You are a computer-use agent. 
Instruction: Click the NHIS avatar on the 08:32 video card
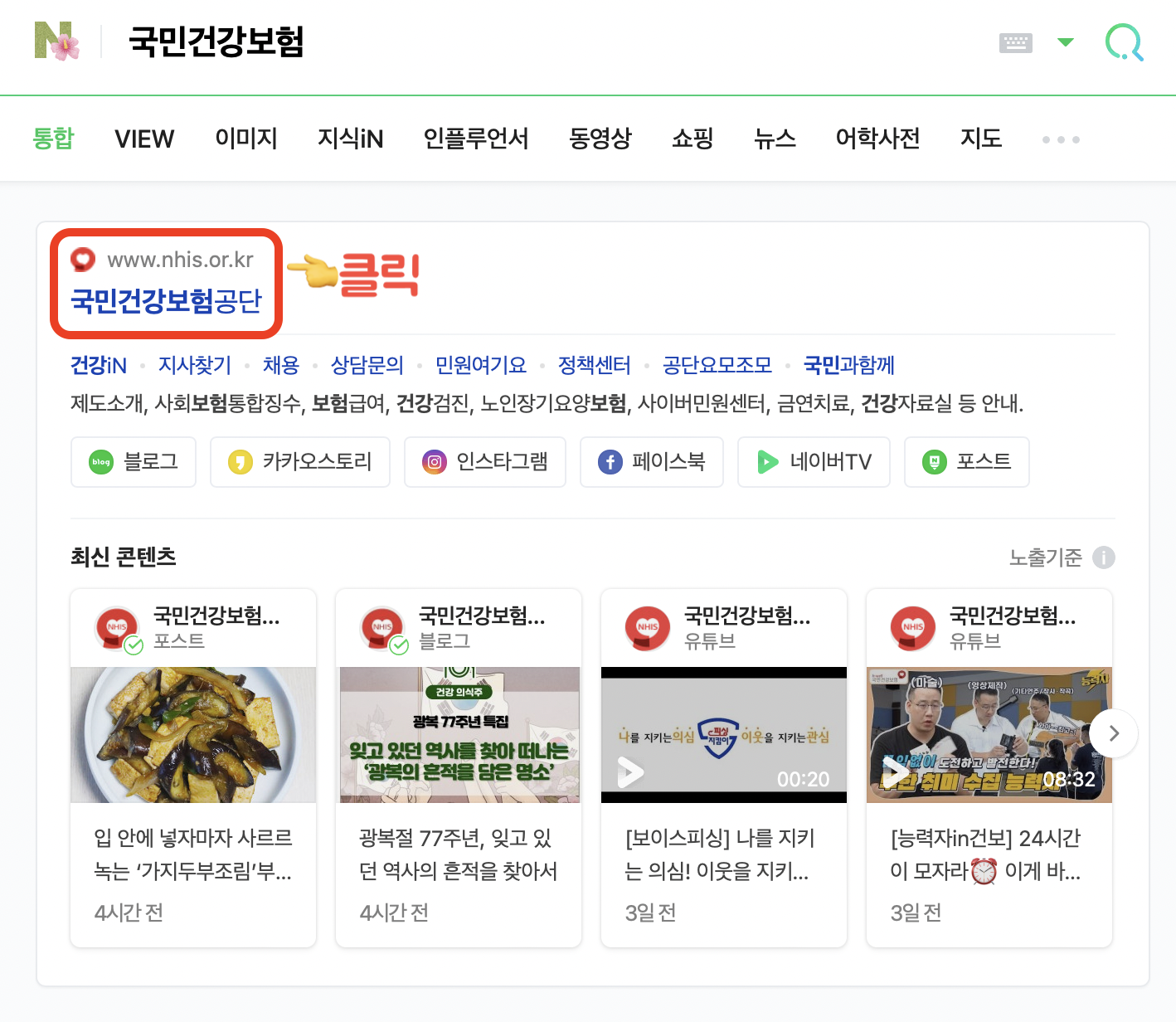(913, 628)
